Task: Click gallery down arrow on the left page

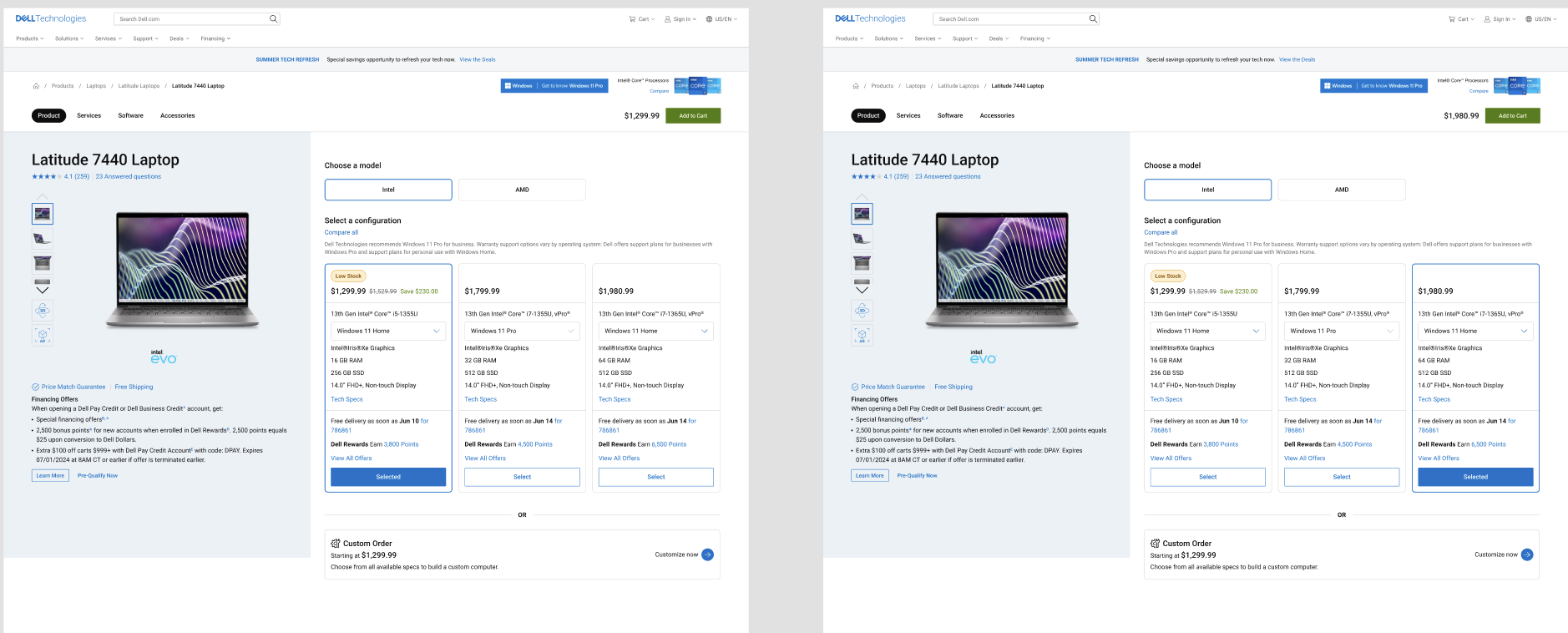Action: coord(43,289)
